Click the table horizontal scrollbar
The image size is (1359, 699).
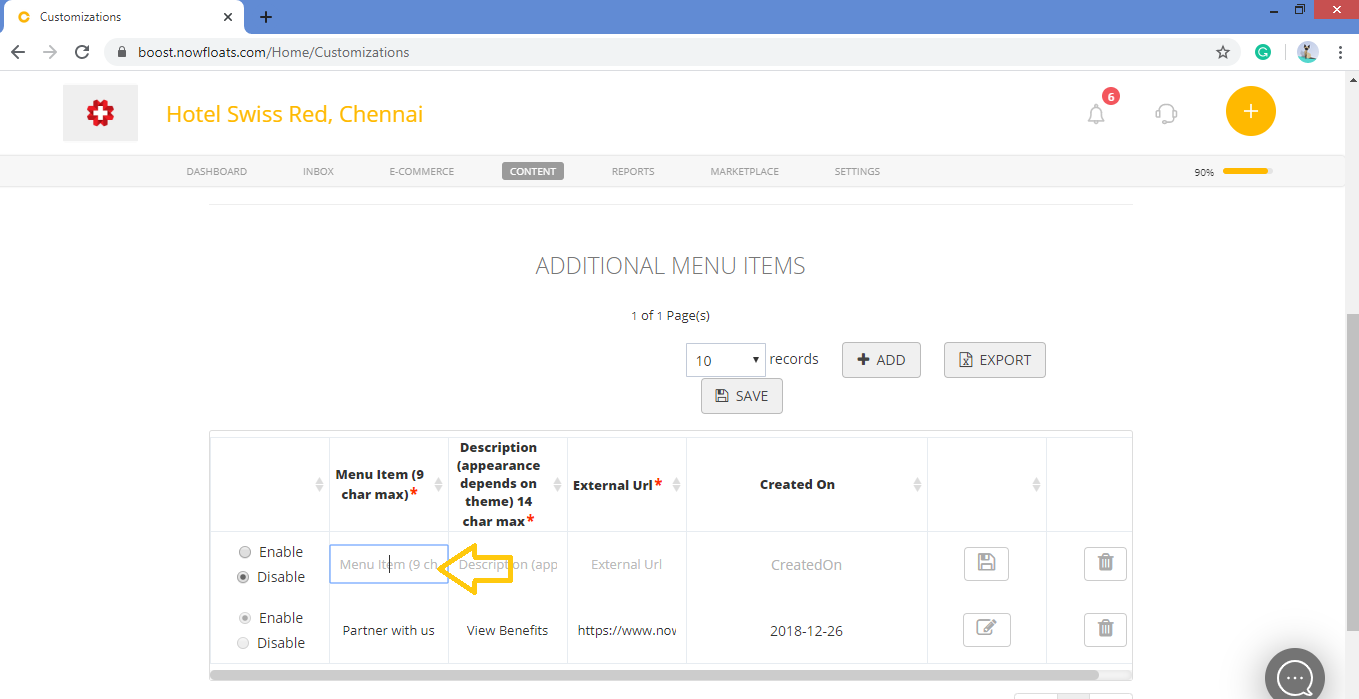click(654, 675)
